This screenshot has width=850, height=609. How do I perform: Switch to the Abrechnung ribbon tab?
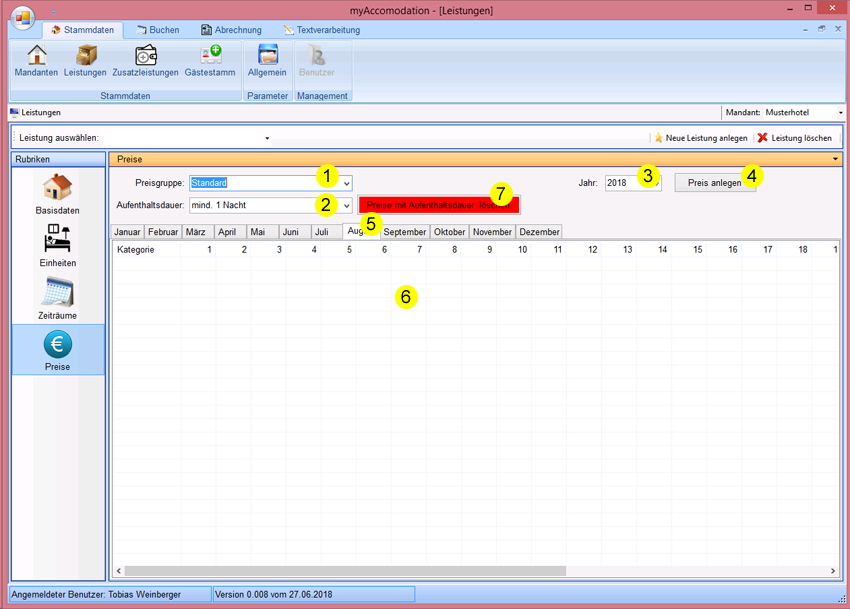pos(231,30)
